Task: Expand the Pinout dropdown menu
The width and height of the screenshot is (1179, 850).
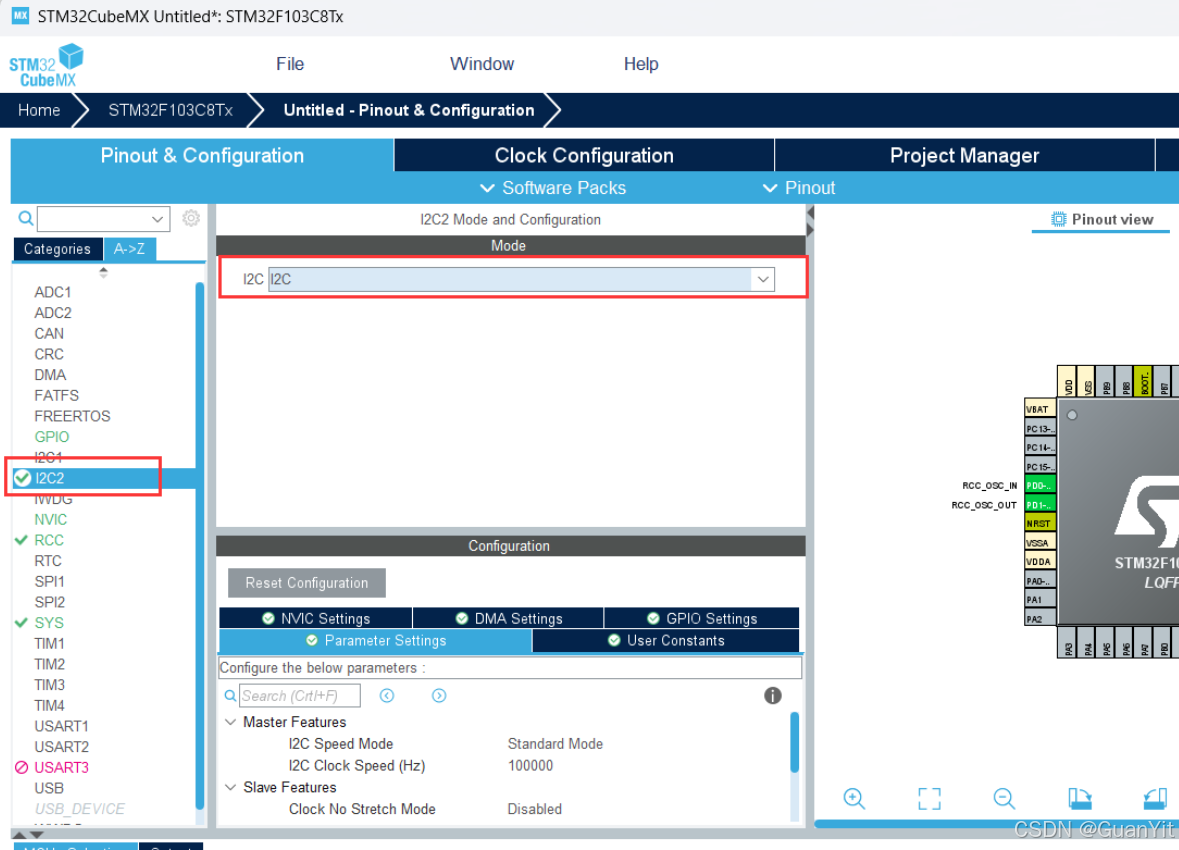Action: point(799,188)
